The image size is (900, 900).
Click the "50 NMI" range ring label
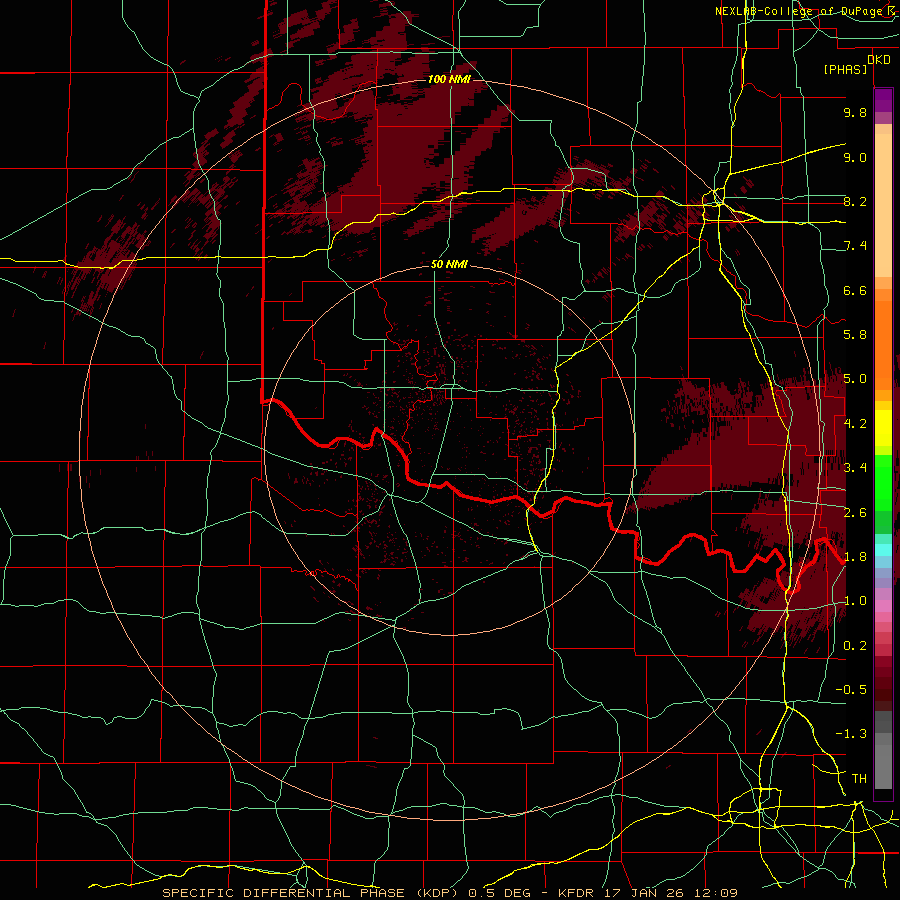pyautogui.click(x=449, y=265)
